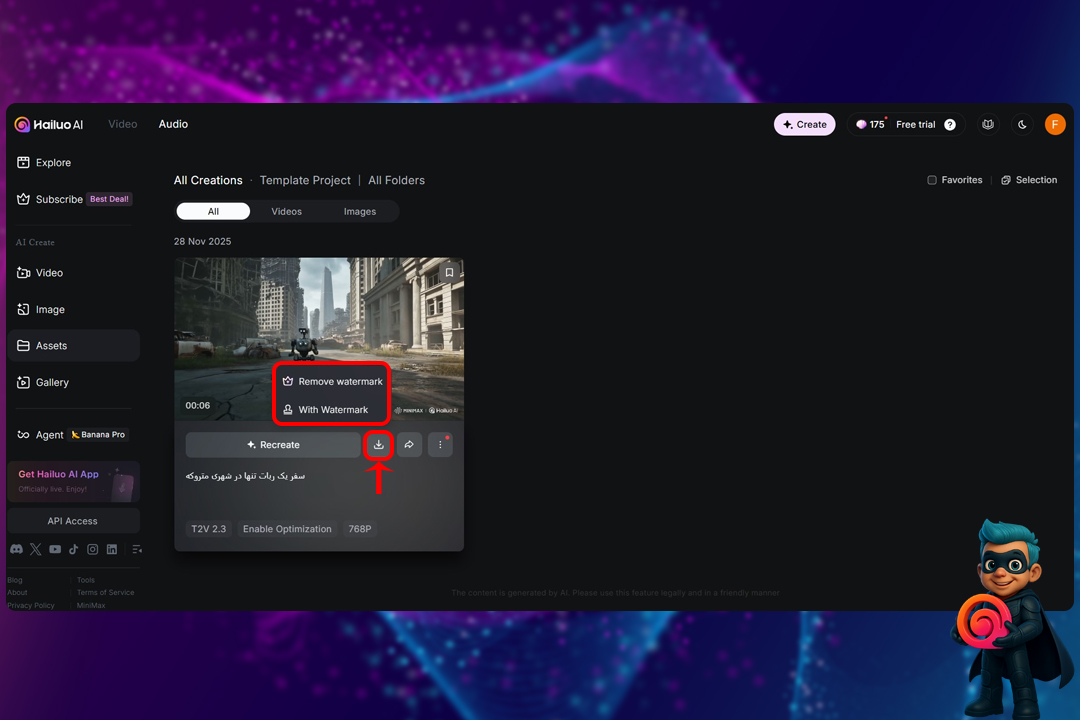Click the Recreate button on the video
This screenshot has width=1080, height=720.
(273, 444)
